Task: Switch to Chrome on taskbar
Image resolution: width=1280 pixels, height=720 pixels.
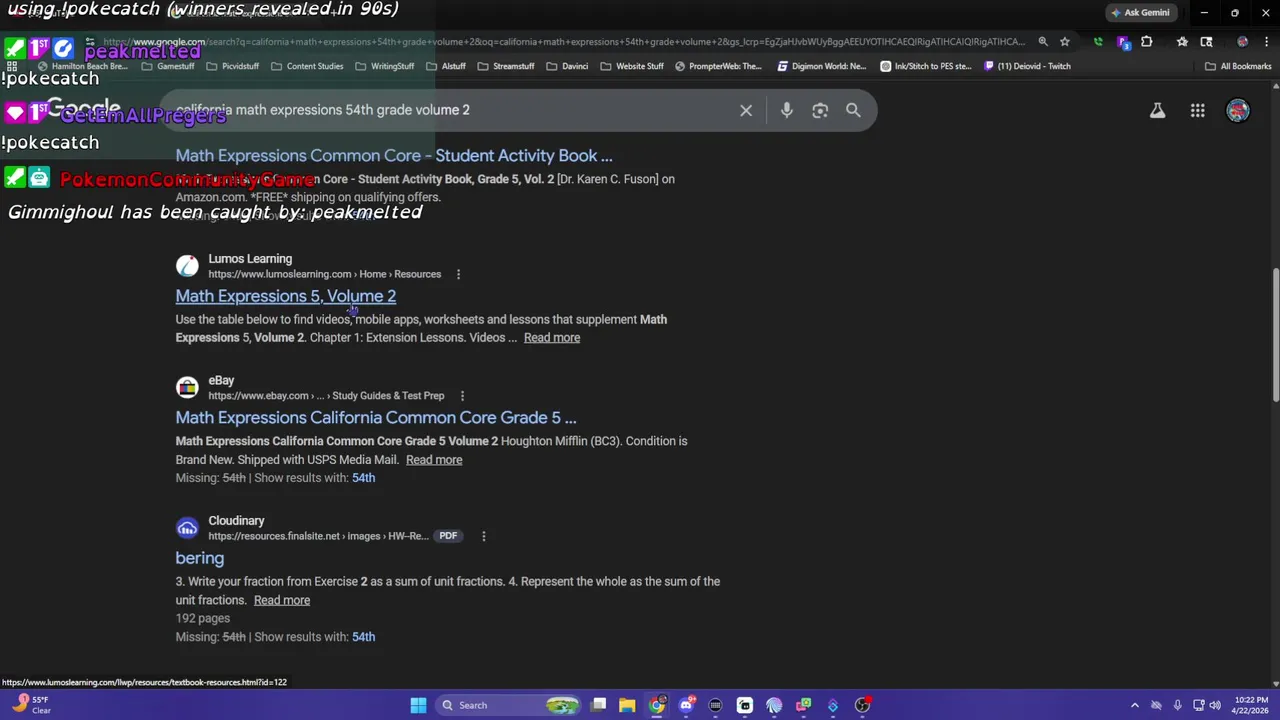Action: click(657, 705)
